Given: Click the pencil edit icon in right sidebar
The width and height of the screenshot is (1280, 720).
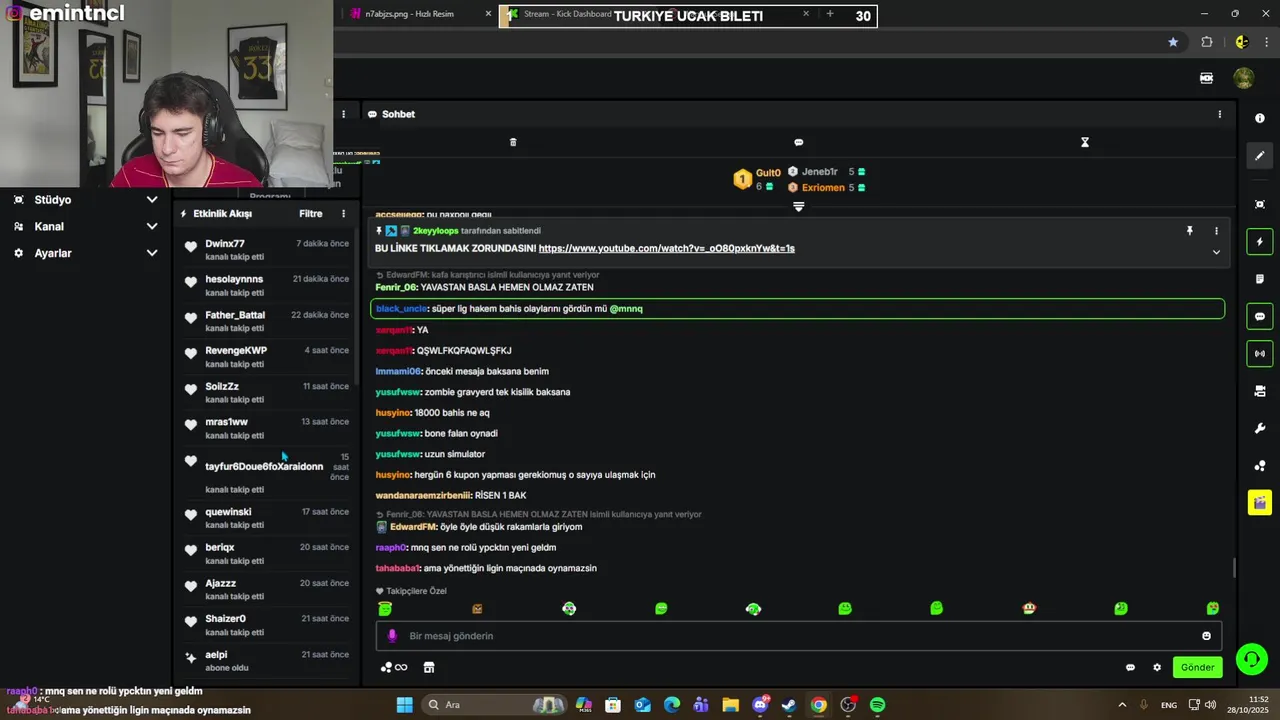Looking at the screenshot, I should coord(1260,156).
